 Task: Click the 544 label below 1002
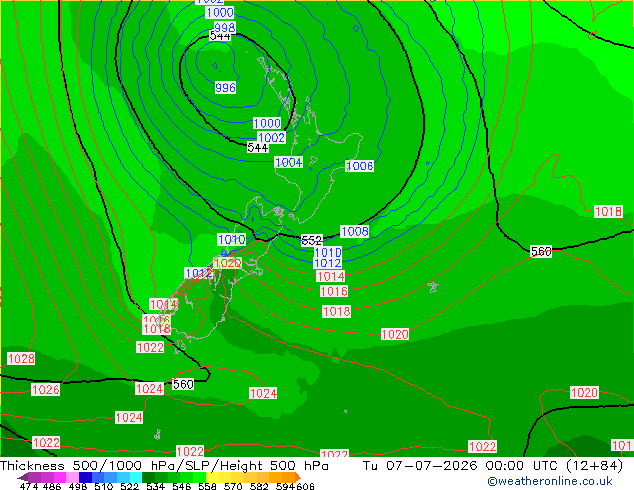click(258, 148)
